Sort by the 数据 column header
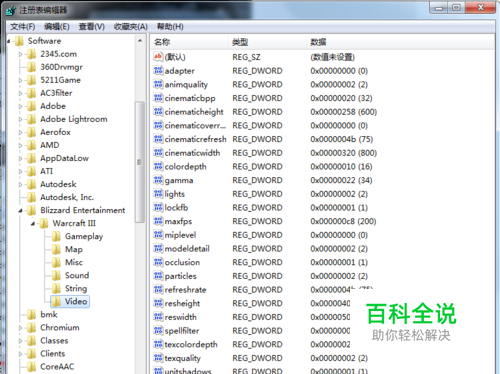 (400, 42)
